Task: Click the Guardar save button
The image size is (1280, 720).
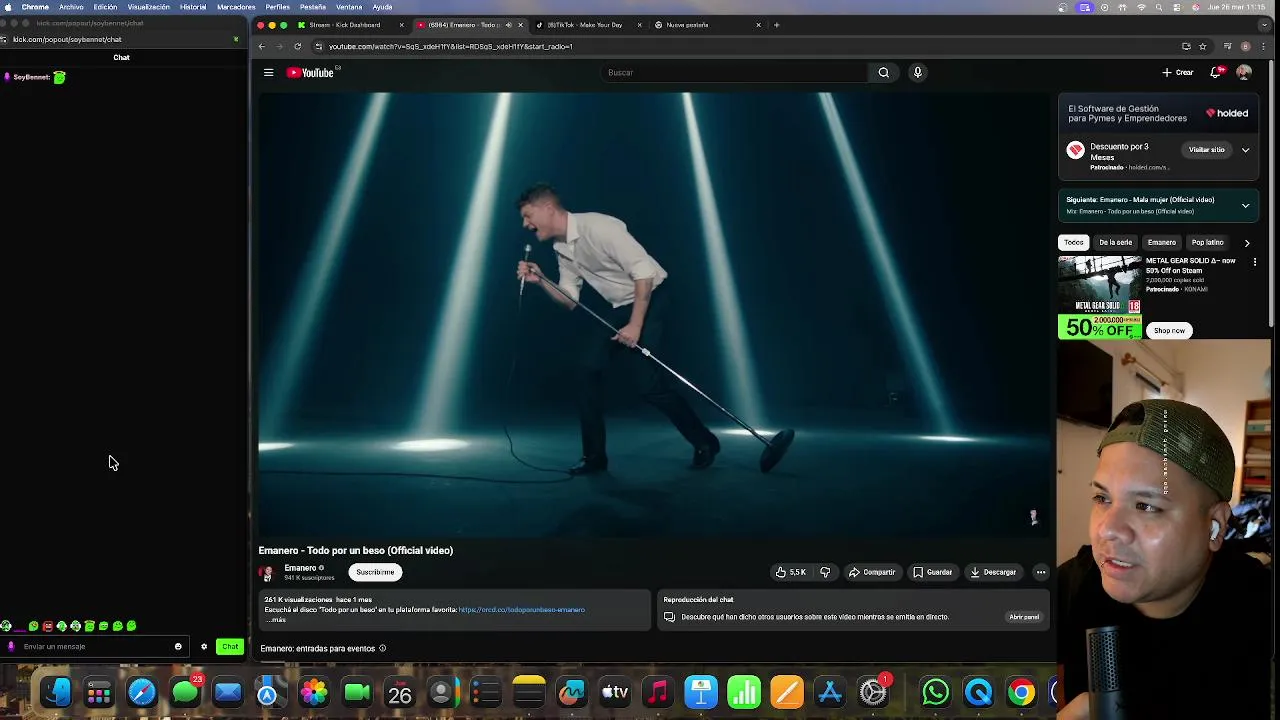Action: pos(932,572)
